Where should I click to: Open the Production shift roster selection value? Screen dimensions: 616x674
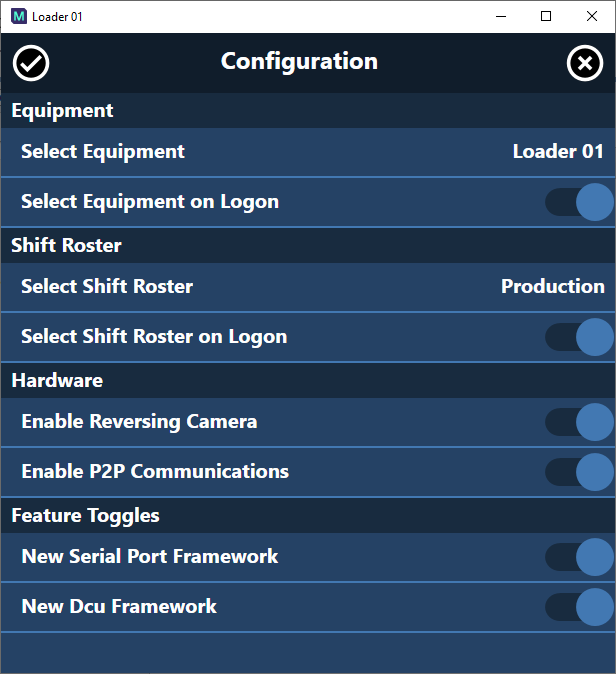point(552,287)
